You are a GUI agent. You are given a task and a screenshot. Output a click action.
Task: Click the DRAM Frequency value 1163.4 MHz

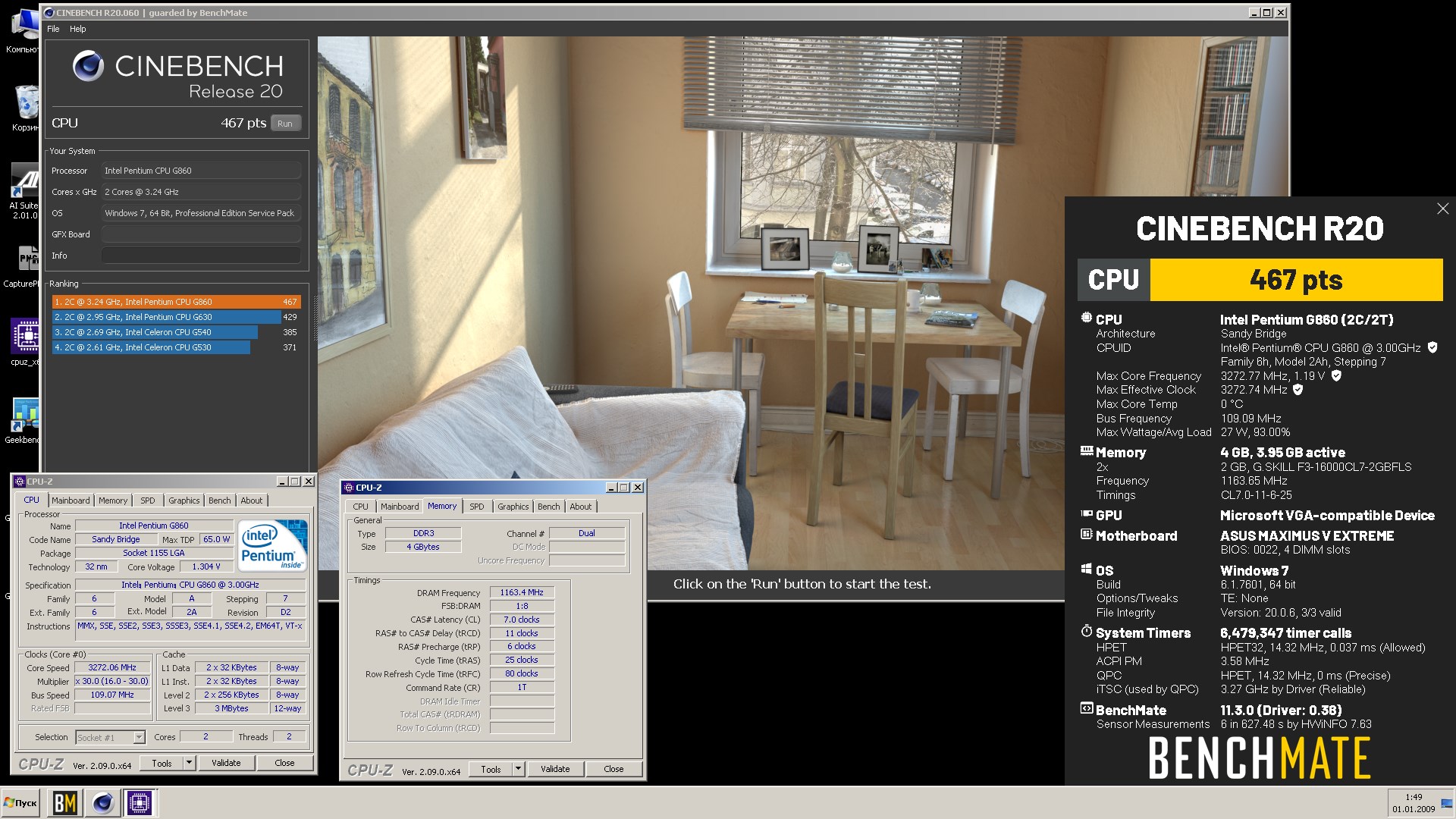(x=522, y=592)
